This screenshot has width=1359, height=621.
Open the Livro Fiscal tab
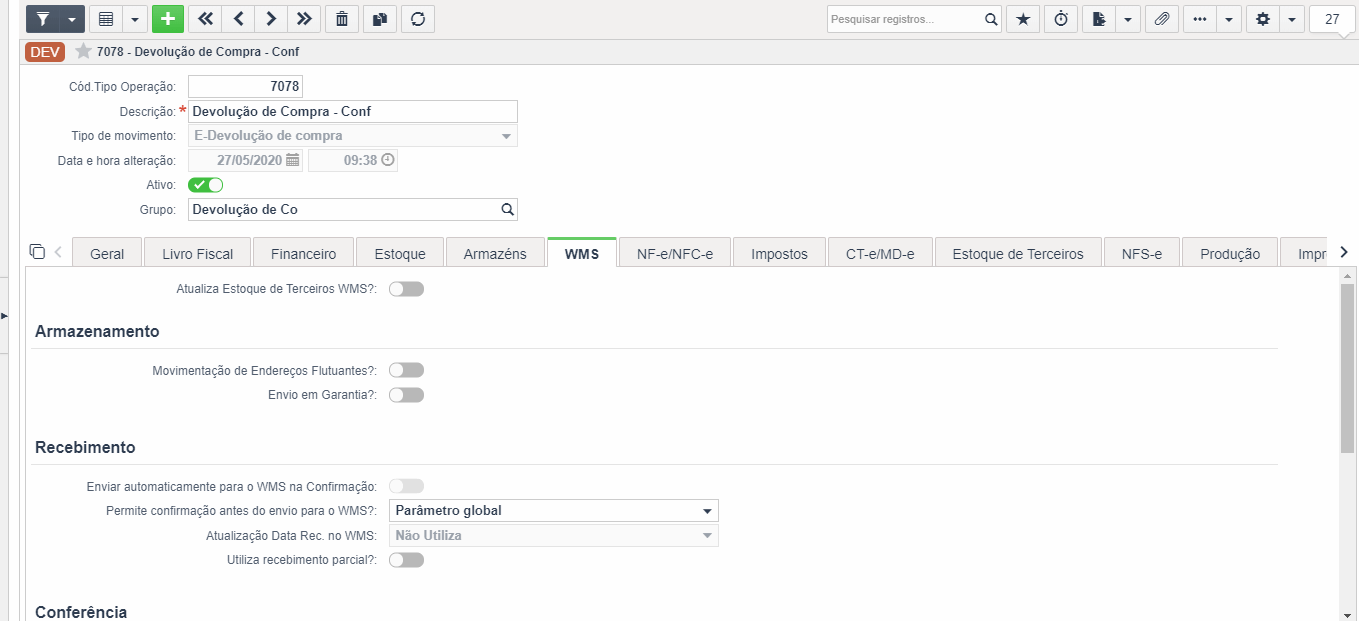pos(198,254)
